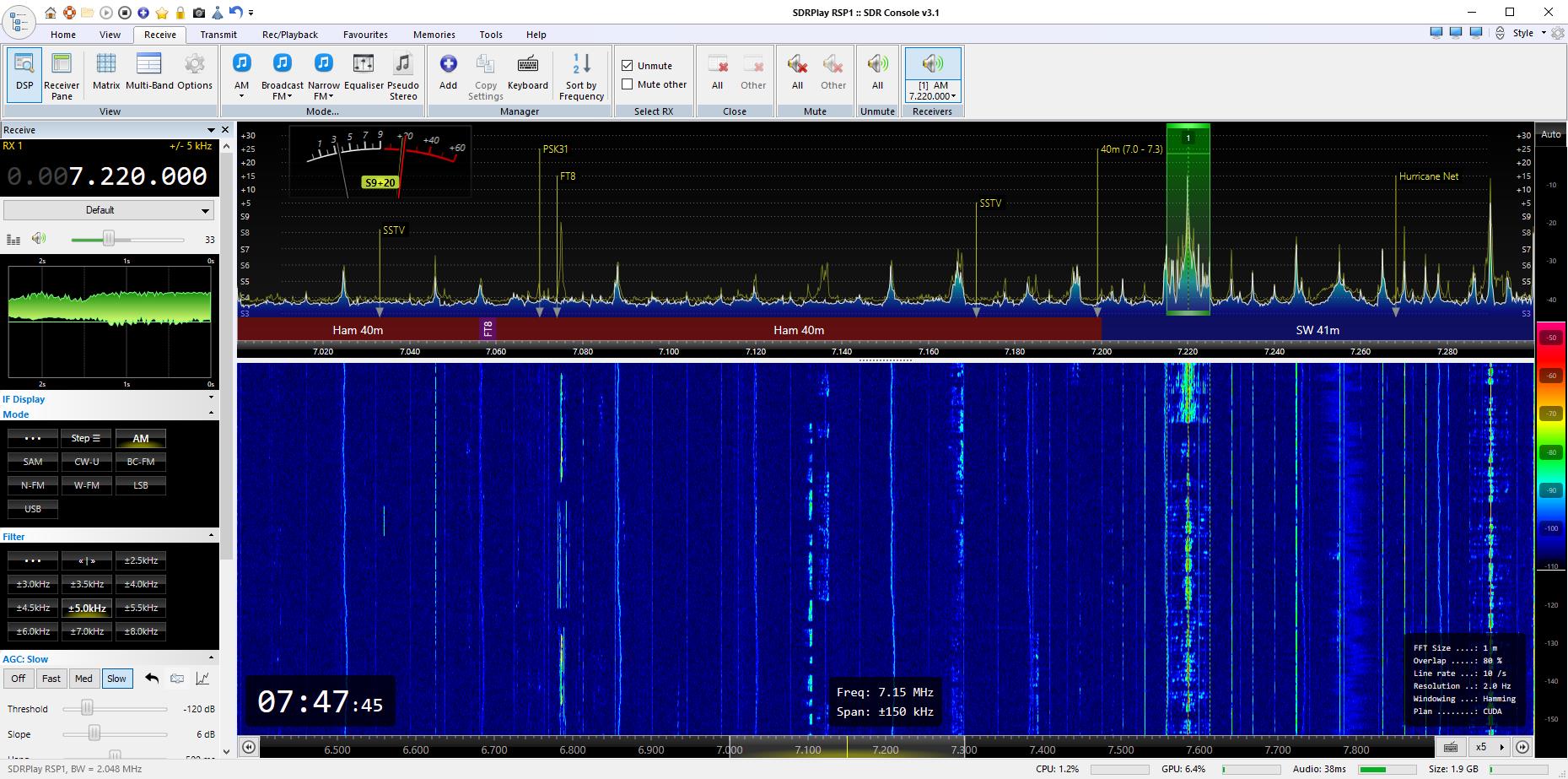Uncheck the Unmute checkbox
This screenshot has height=779, width=1568.
click(628, 66)
